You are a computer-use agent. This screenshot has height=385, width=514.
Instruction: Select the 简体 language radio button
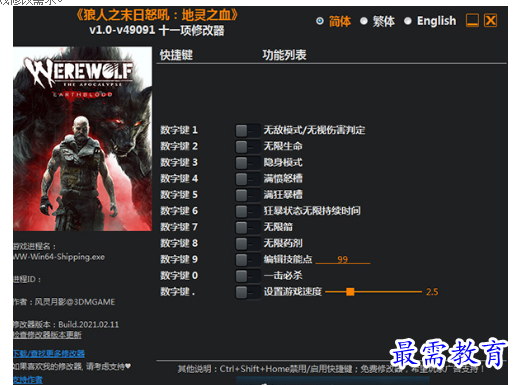[x=320, y=21]
